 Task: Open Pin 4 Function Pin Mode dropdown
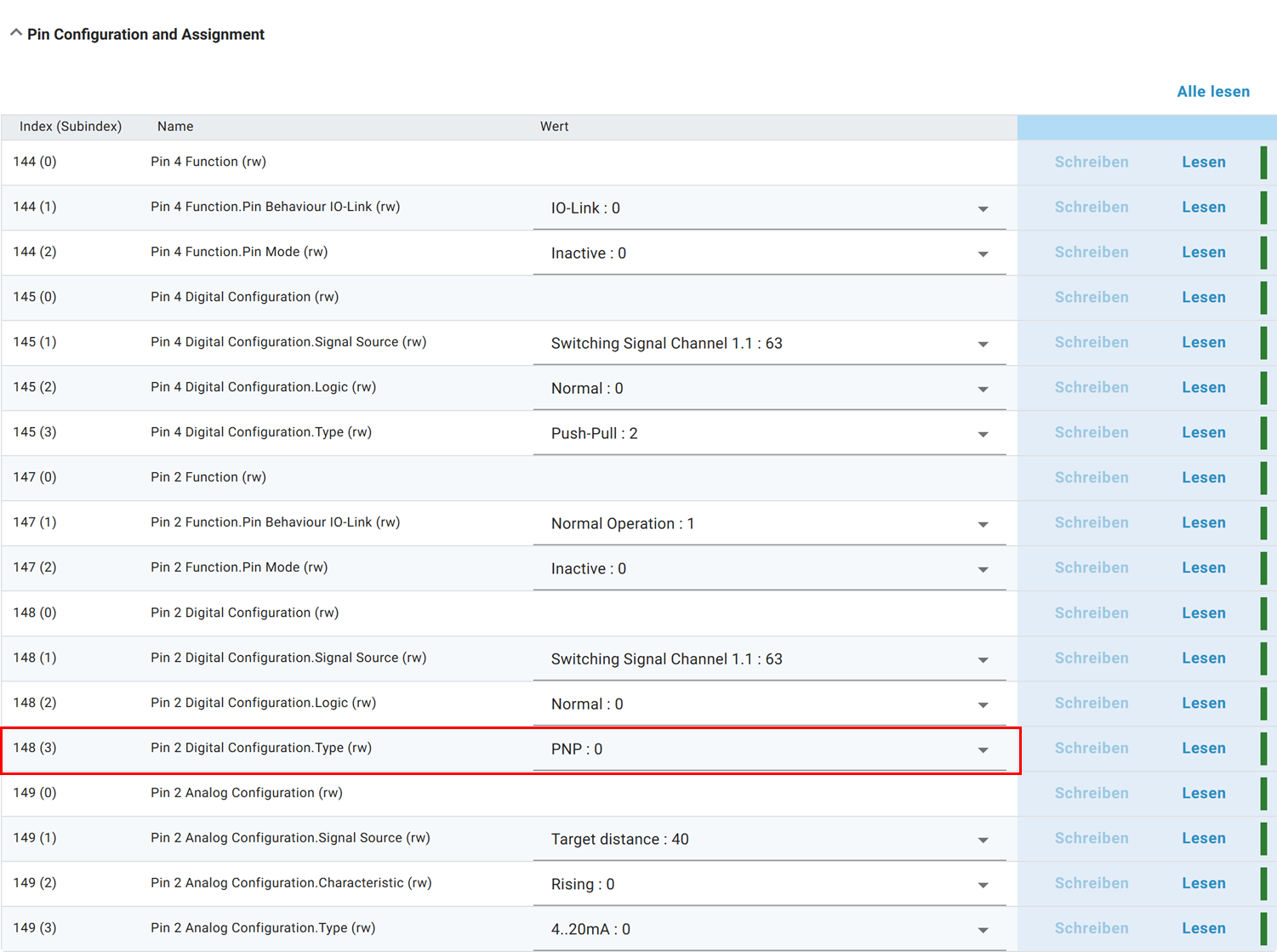[x=983, y=254]
